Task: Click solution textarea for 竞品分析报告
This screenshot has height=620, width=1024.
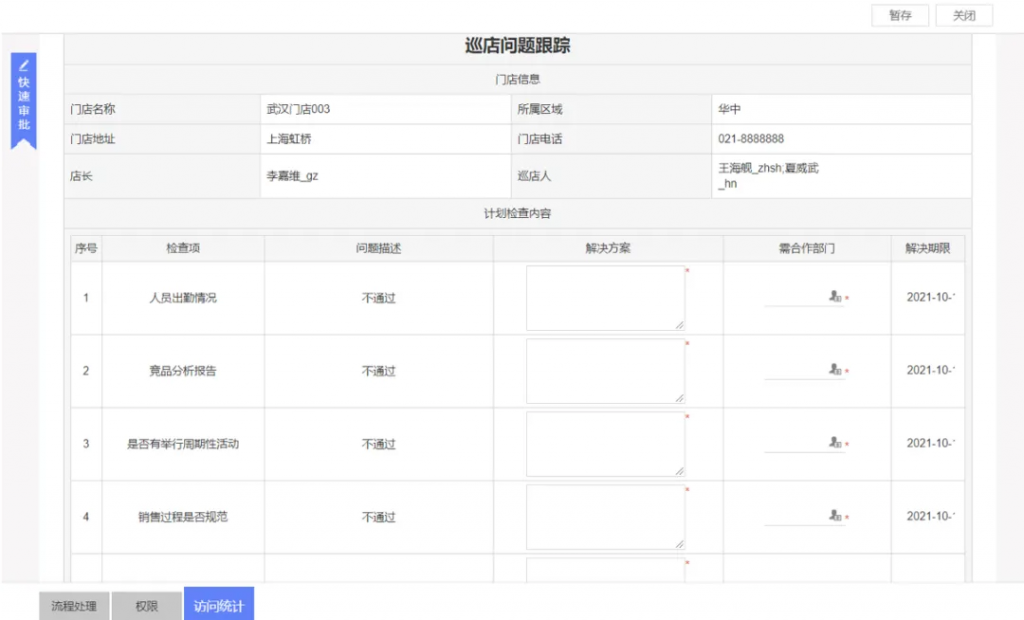Action: coord(605,371)
